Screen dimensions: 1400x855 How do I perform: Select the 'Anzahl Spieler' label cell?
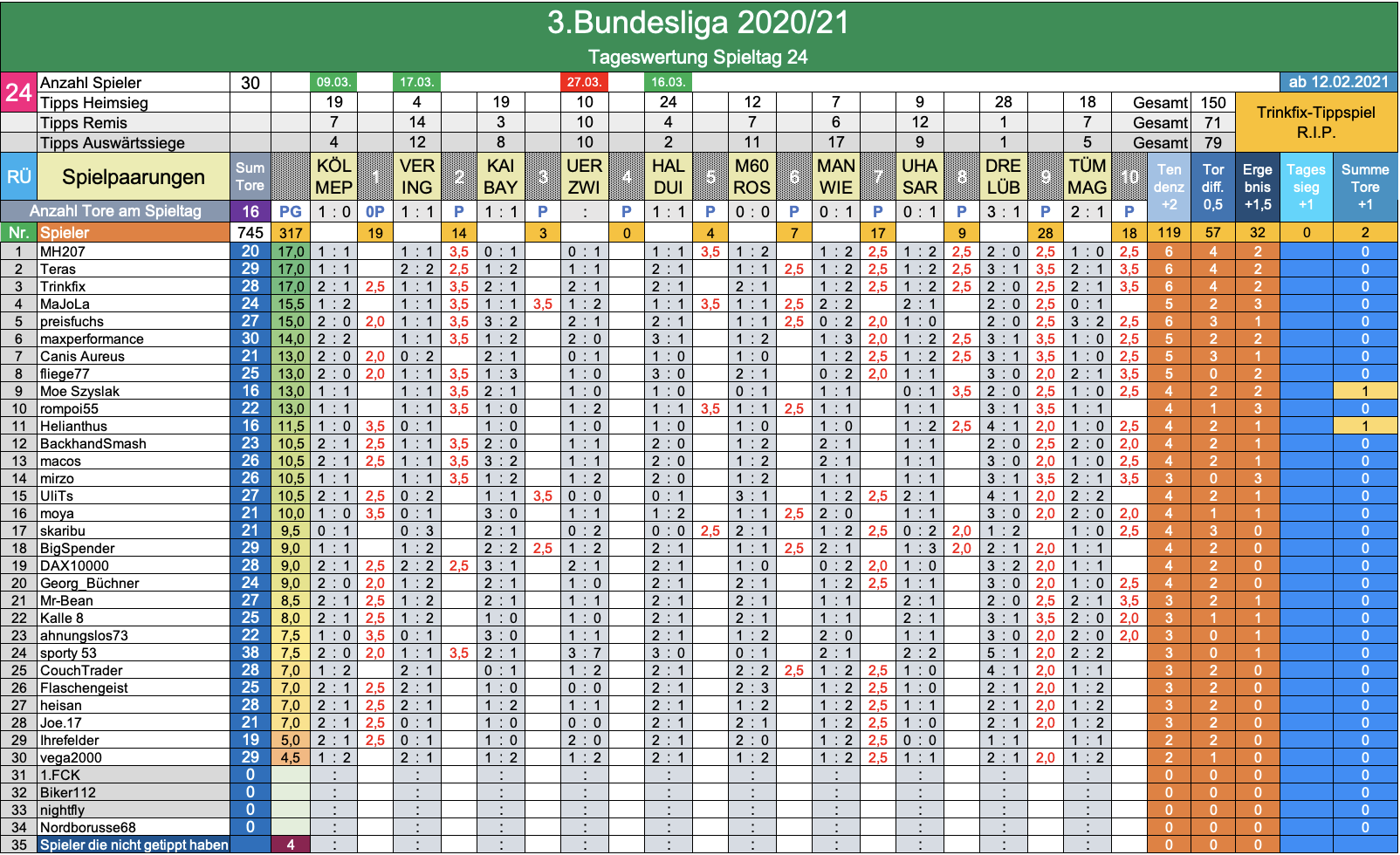tap(134, 83)
